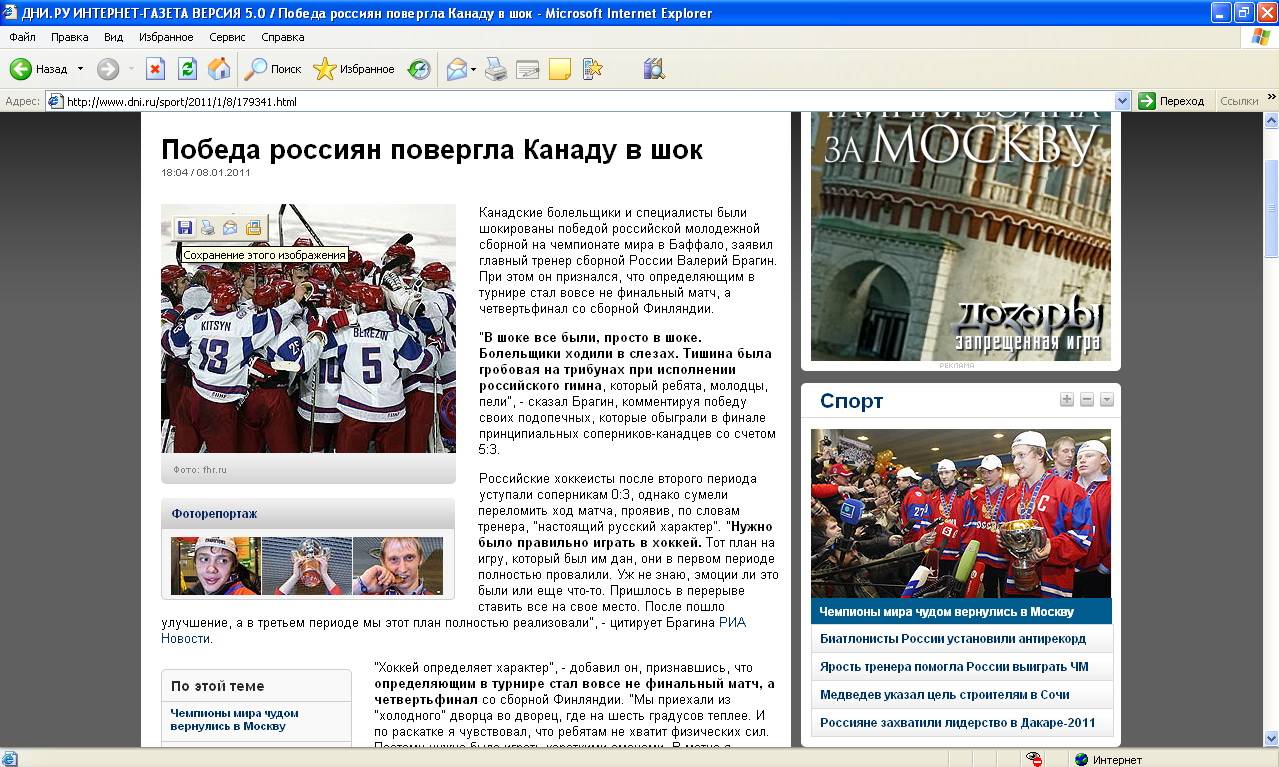The height and width of the screenshot is (767, 1279).
Task: Click the yellow note toolbar icon
Action: pos(560,69)
